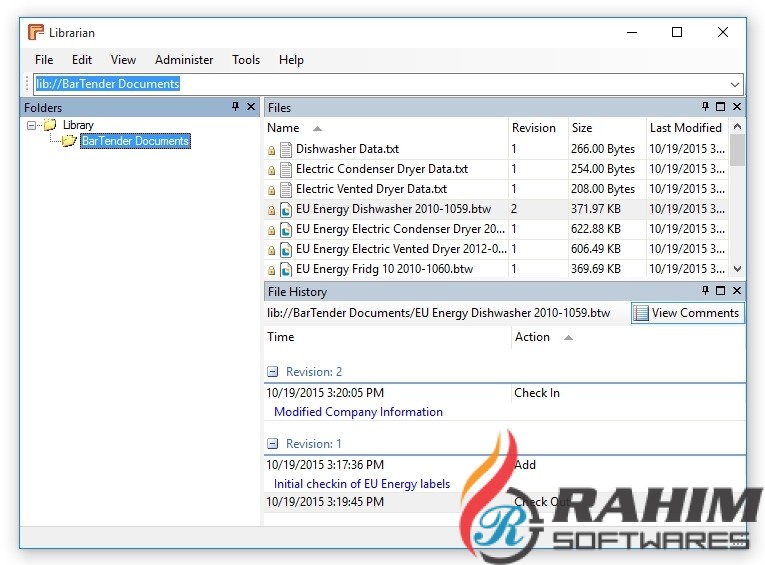Click the EU Energy Dishwasher btw file icon
Screen dimensions: 765x565
coord(286,209)
